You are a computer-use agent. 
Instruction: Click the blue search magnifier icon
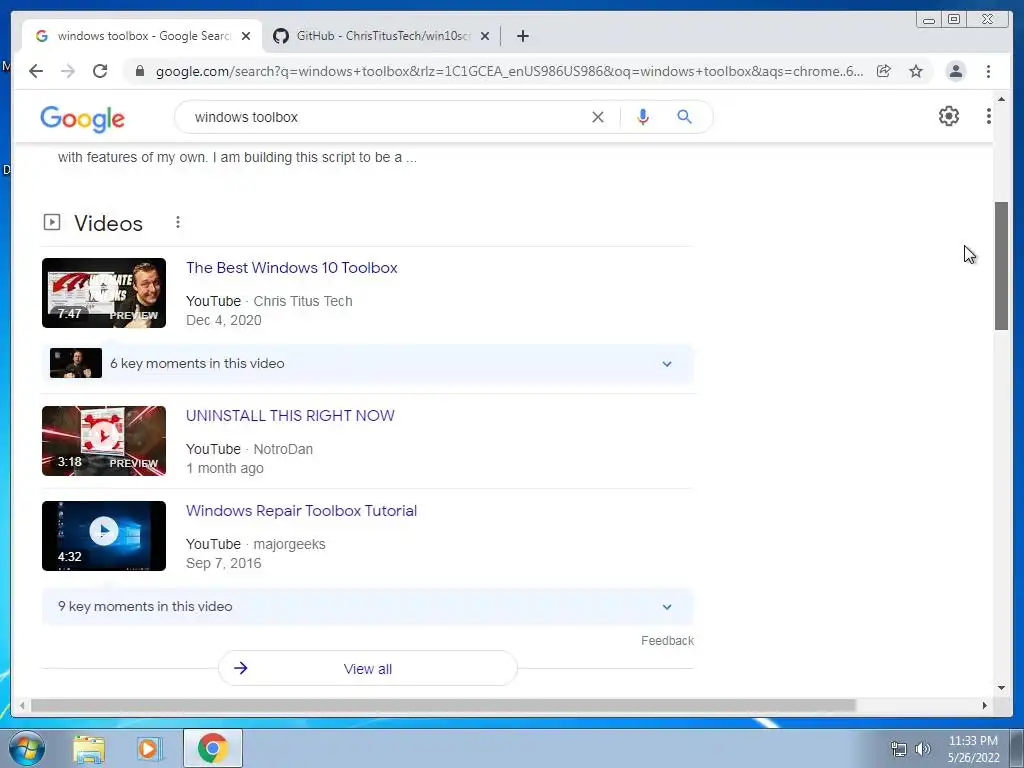684,117
